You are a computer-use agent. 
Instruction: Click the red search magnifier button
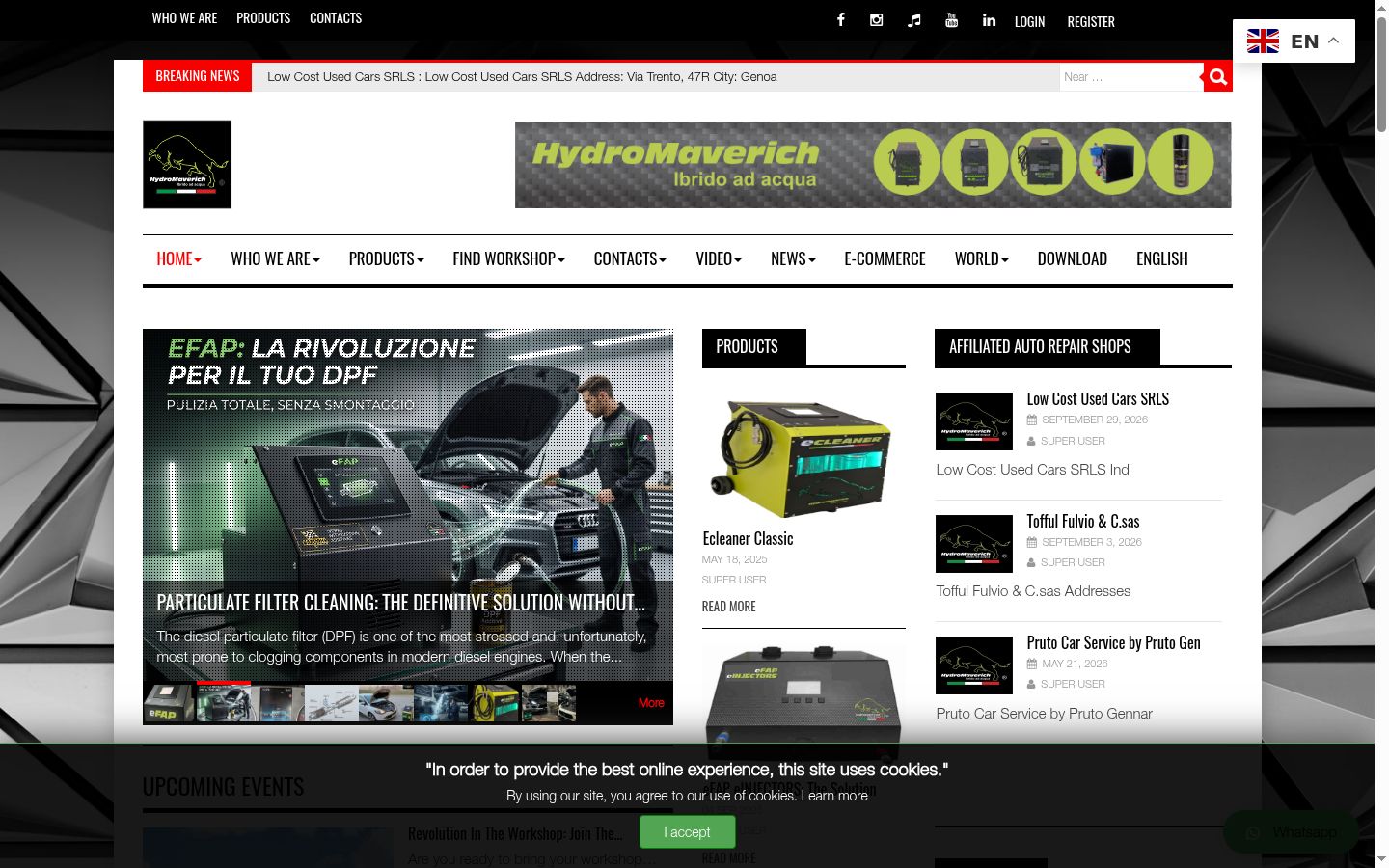point(1218,77)
